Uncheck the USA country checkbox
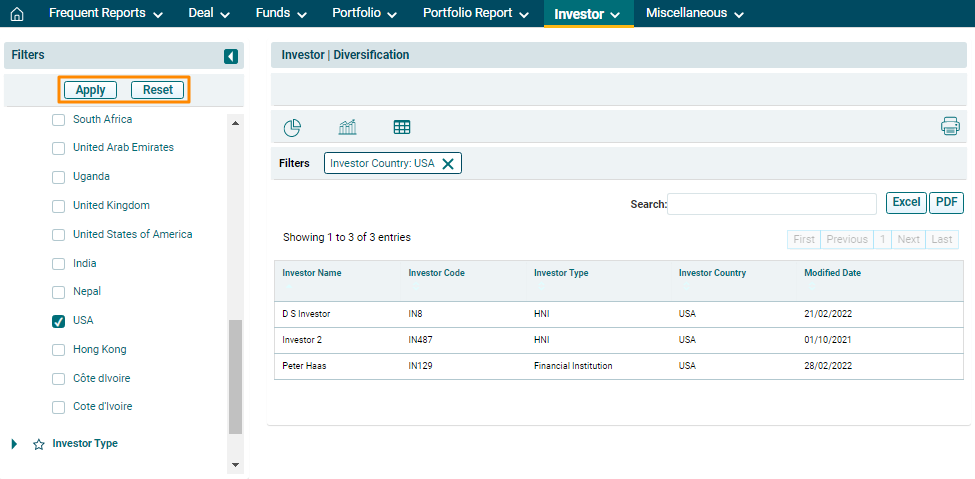 [x=58, y=321]
